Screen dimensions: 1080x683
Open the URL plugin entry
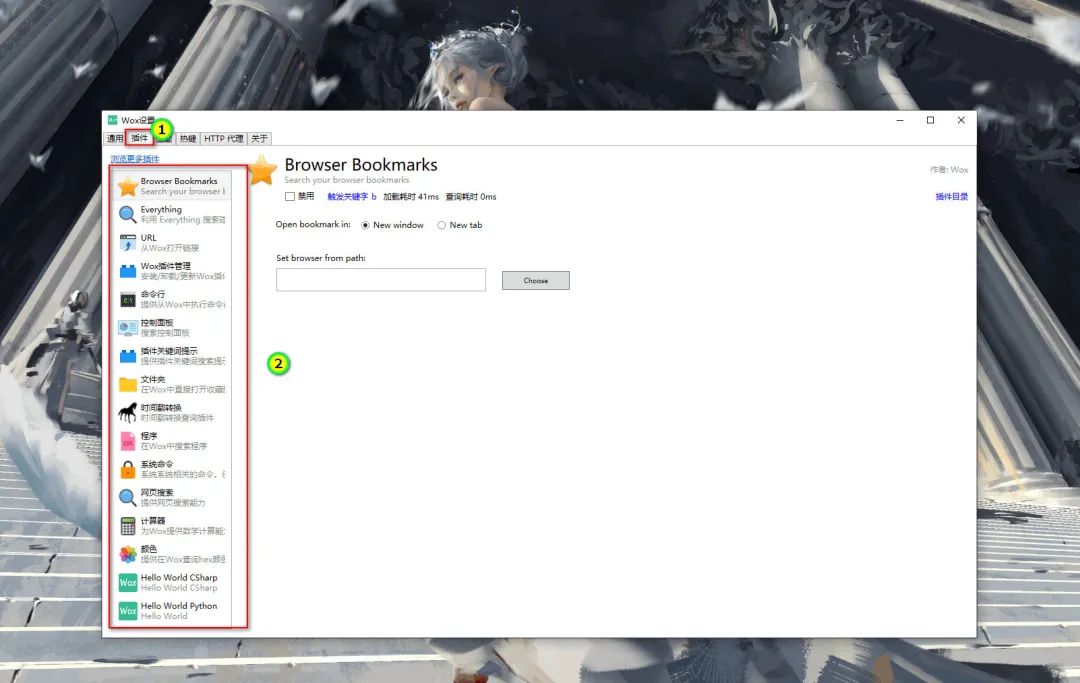pyautogui.click(x=172, y=242)
